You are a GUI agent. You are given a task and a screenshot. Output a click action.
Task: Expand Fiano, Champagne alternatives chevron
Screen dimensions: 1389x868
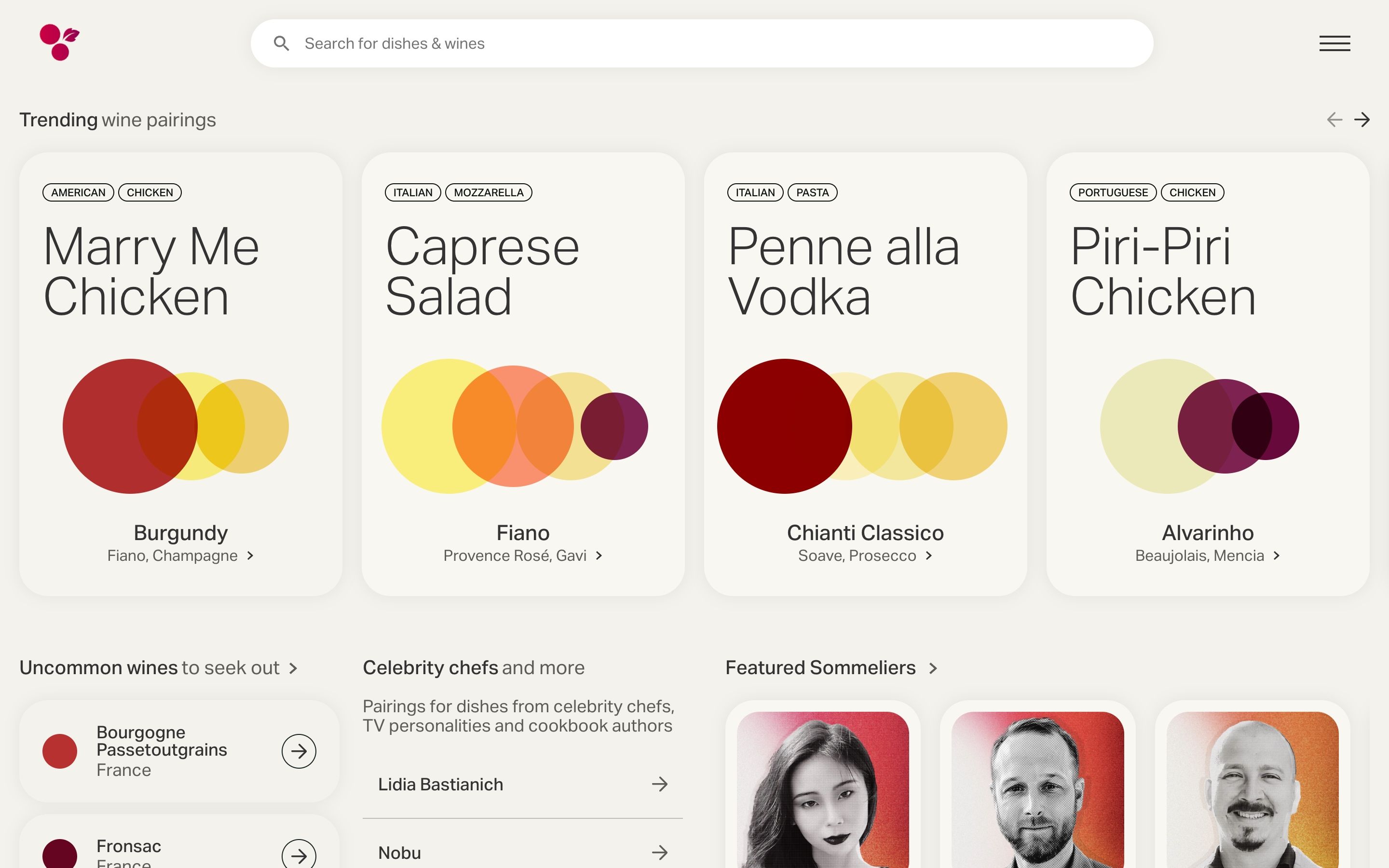tap(250, 556)
